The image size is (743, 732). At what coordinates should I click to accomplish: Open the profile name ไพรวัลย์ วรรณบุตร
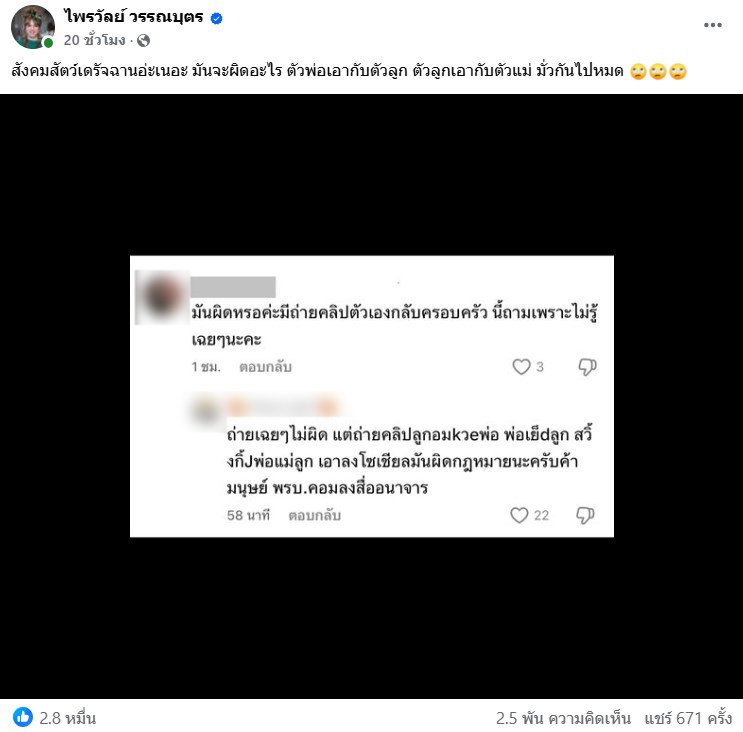tap(134, 17)
